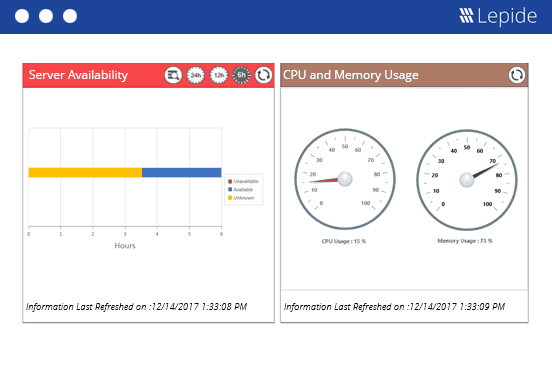Click the first white window dot
Image resolution: width=552 pixels, height=380 pixels.
coord(22,16)
